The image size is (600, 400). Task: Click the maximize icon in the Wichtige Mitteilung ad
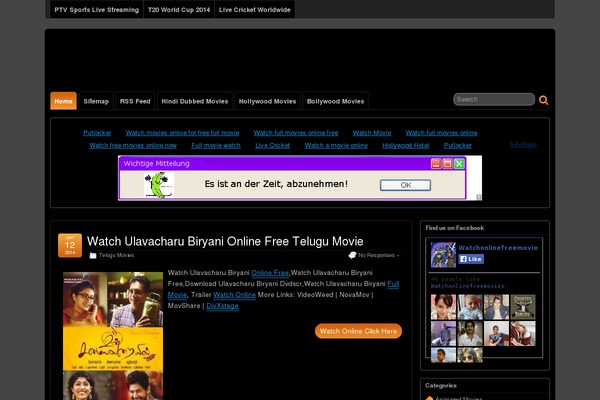[x=447, y=164]
